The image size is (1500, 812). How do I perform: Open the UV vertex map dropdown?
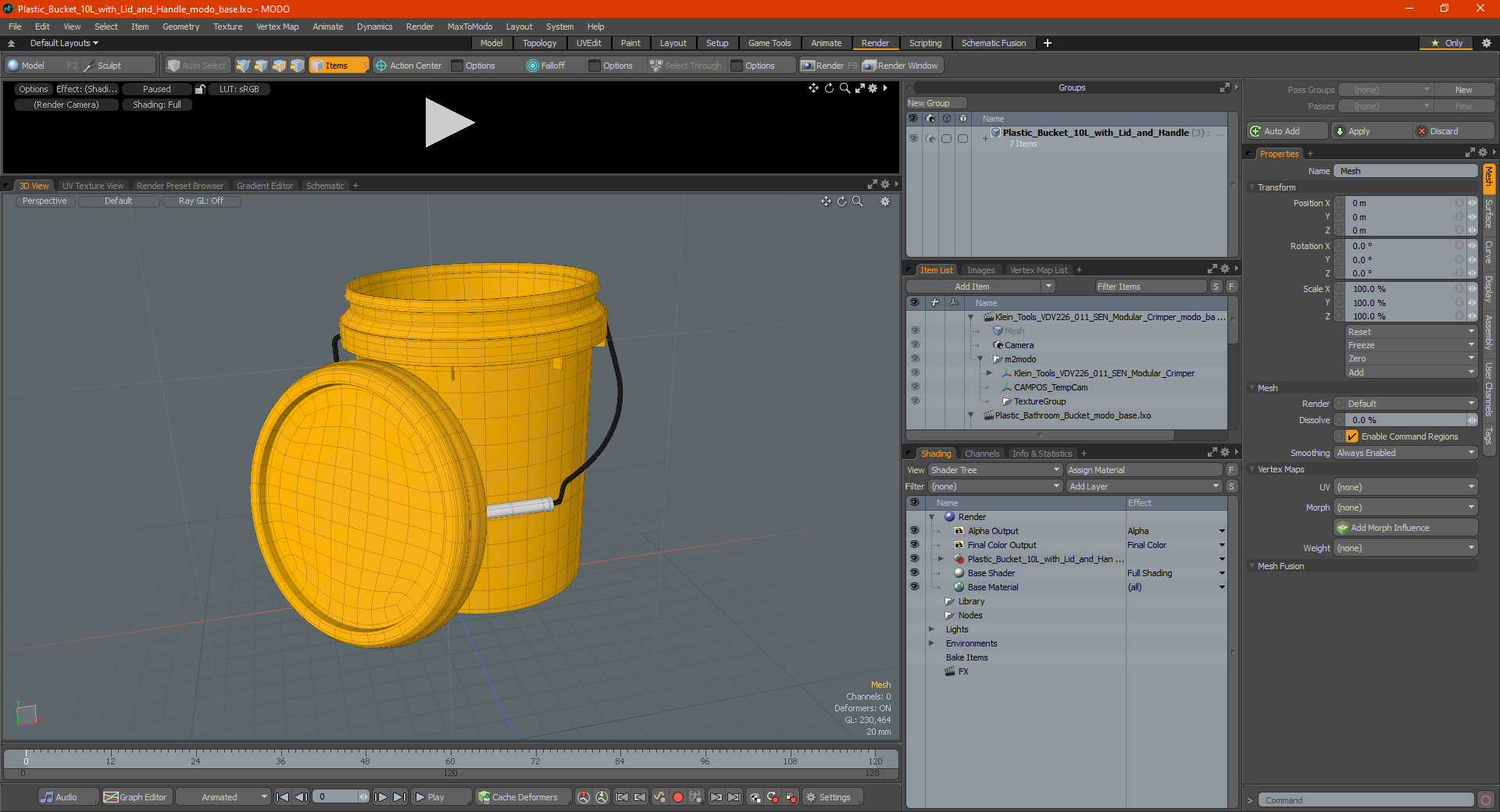pos(1405,487)
